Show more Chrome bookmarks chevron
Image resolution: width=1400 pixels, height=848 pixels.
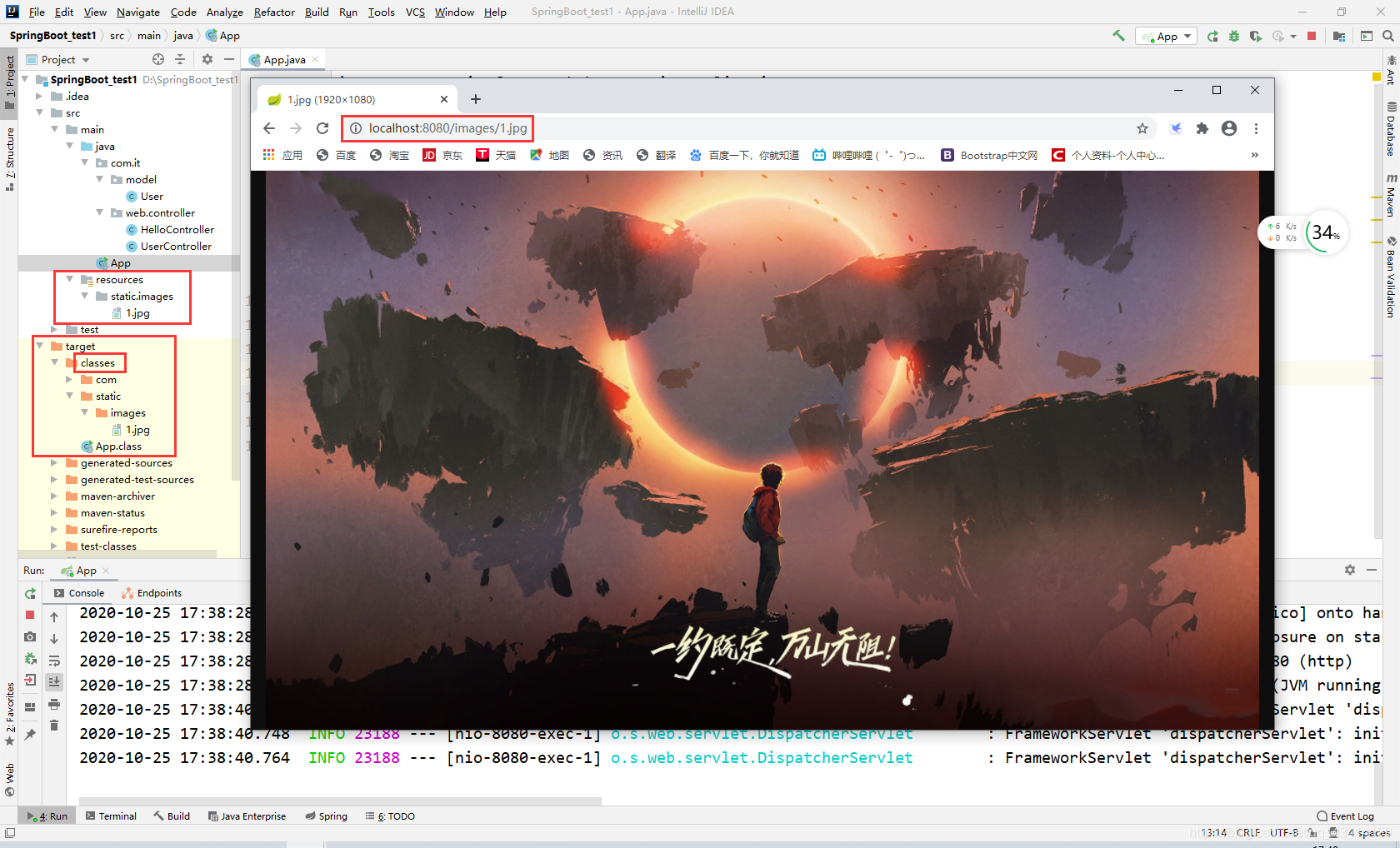pyautogui.click(x=1254, y=155)
